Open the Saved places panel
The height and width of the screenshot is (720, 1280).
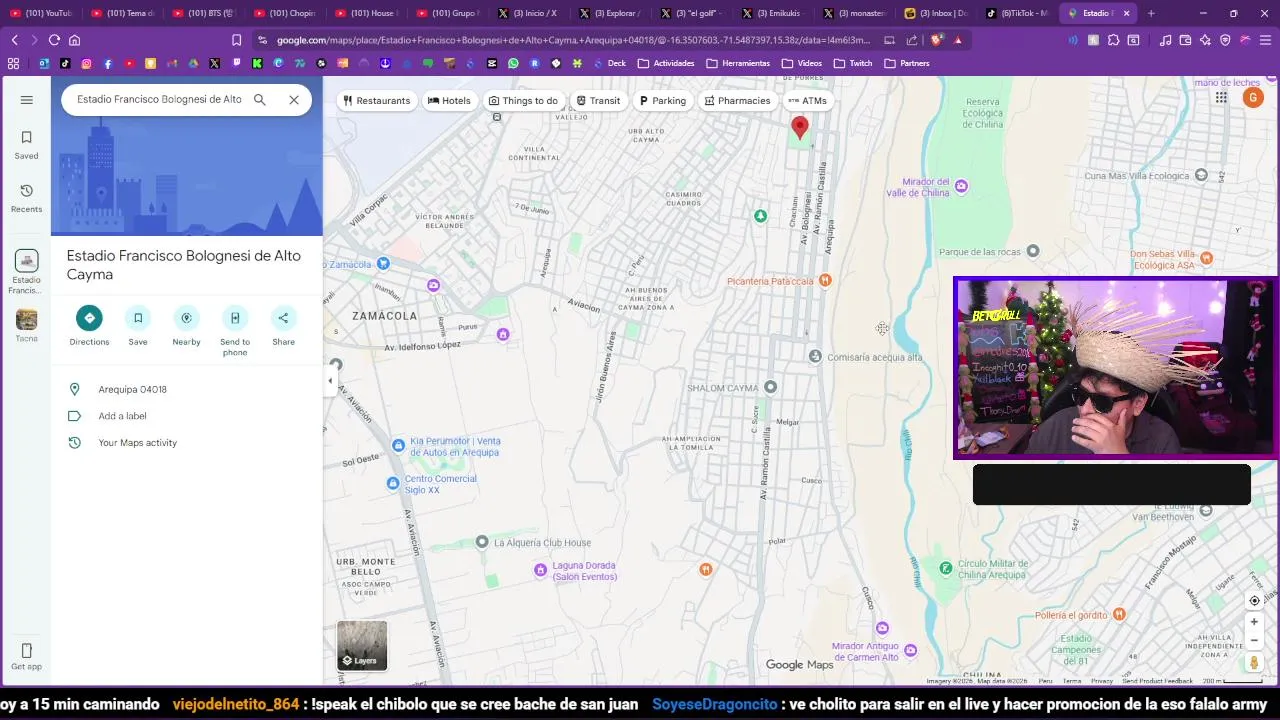click(27, 145)
